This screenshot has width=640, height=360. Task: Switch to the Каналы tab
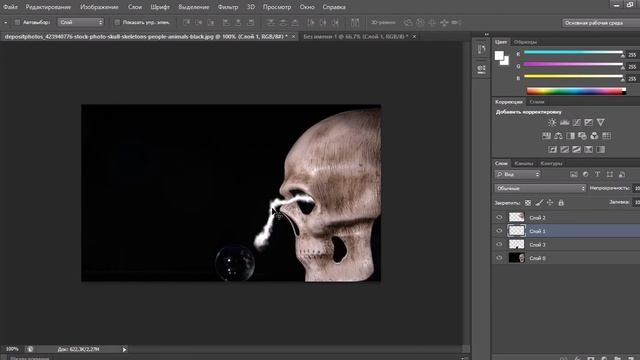524,163
